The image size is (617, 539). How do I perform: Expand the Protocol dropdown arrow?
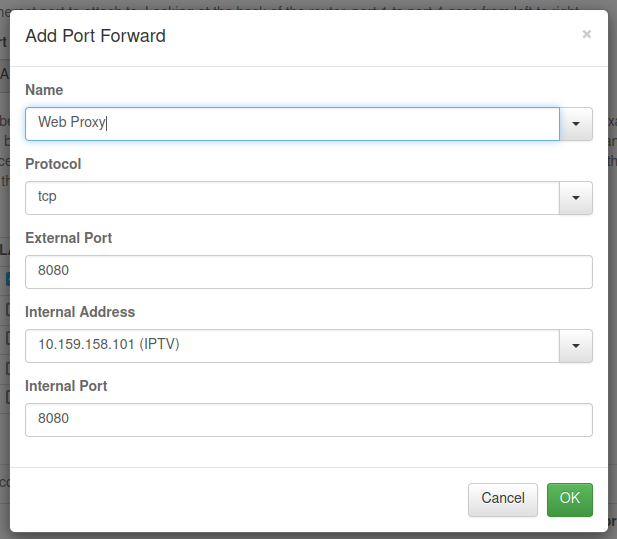576,198
